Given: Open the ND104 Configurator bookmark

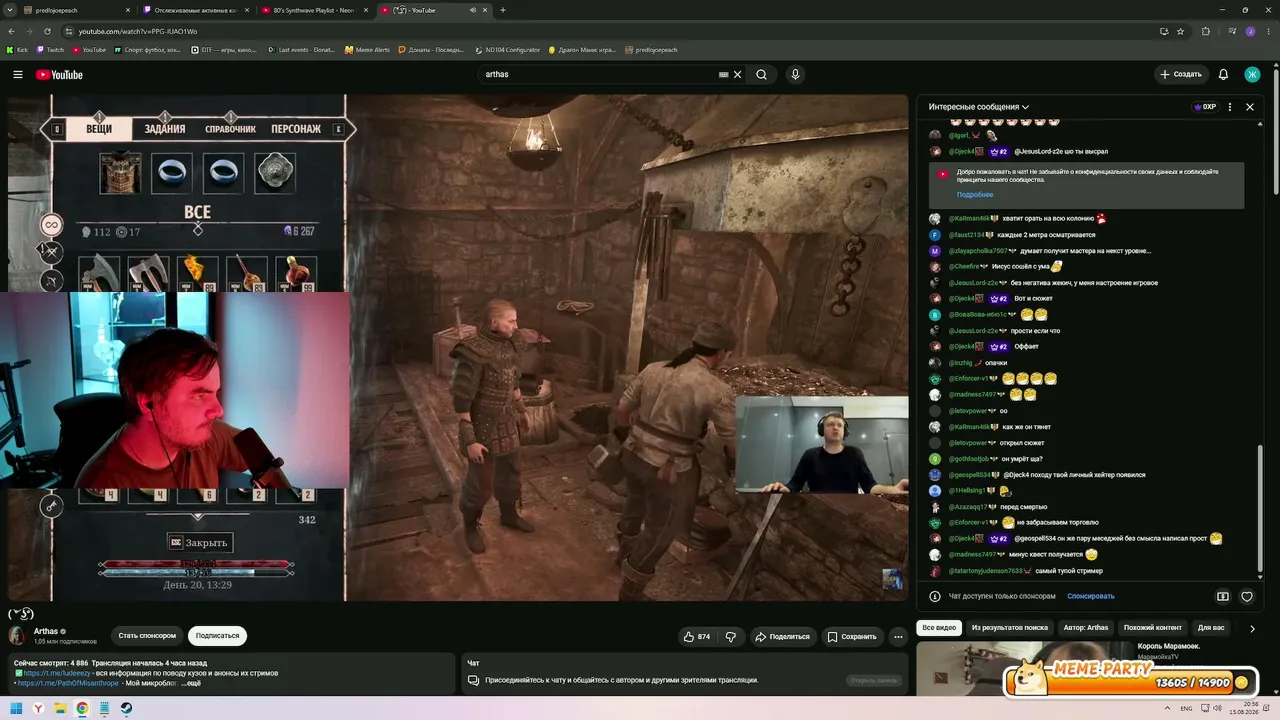Looking at the screenshot, I should coord(507,50).
